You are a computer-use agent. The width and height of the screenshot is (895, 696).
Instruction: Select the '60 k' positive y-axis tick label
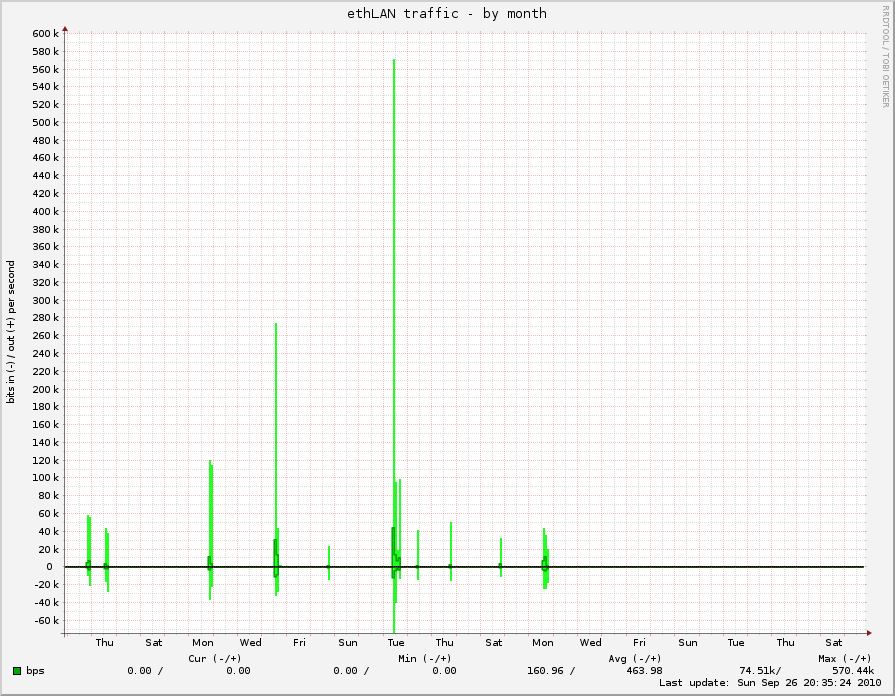(x=49, y=514)
